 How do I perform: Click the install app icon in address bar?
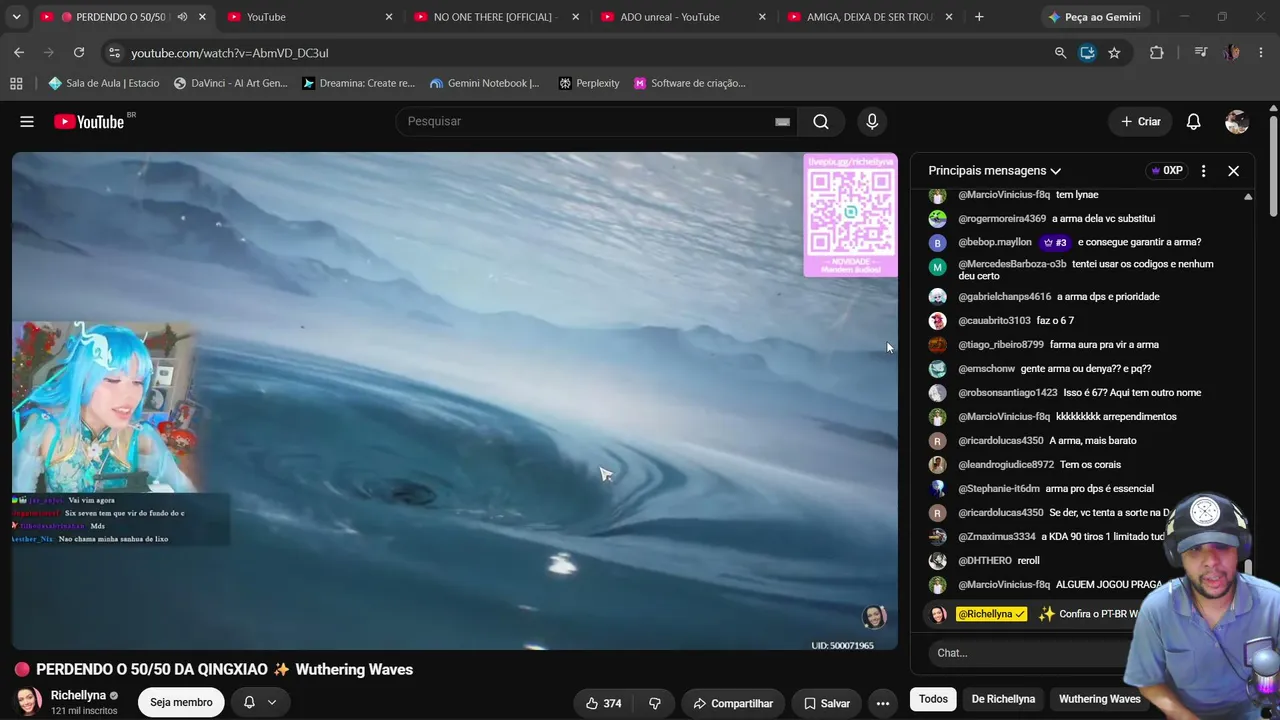tap(1087, 52)
